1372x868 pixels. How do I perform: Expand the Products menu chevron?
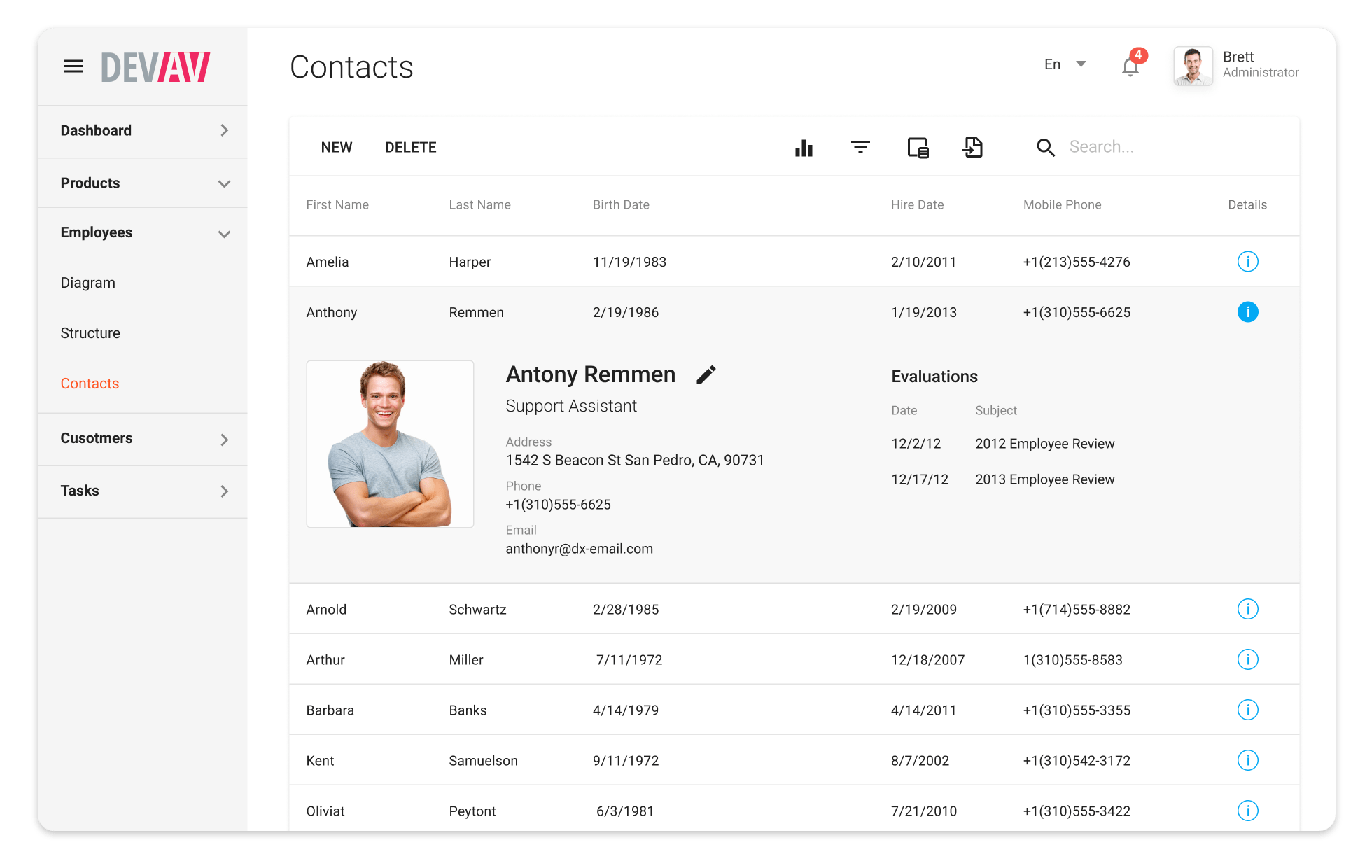pyautogui.click(x=224, y=183)
